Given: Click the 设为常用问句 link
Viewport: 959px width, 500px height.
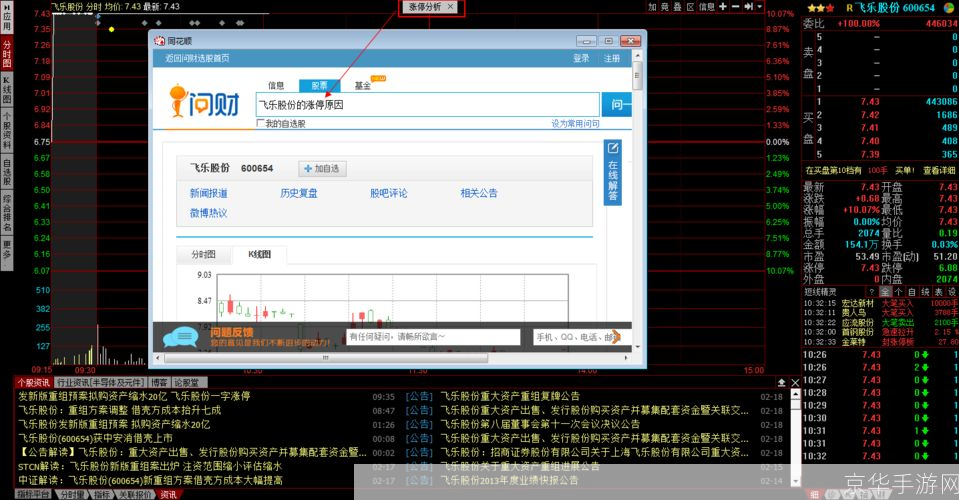Looking at the screenshot, I should coord(575,123).
